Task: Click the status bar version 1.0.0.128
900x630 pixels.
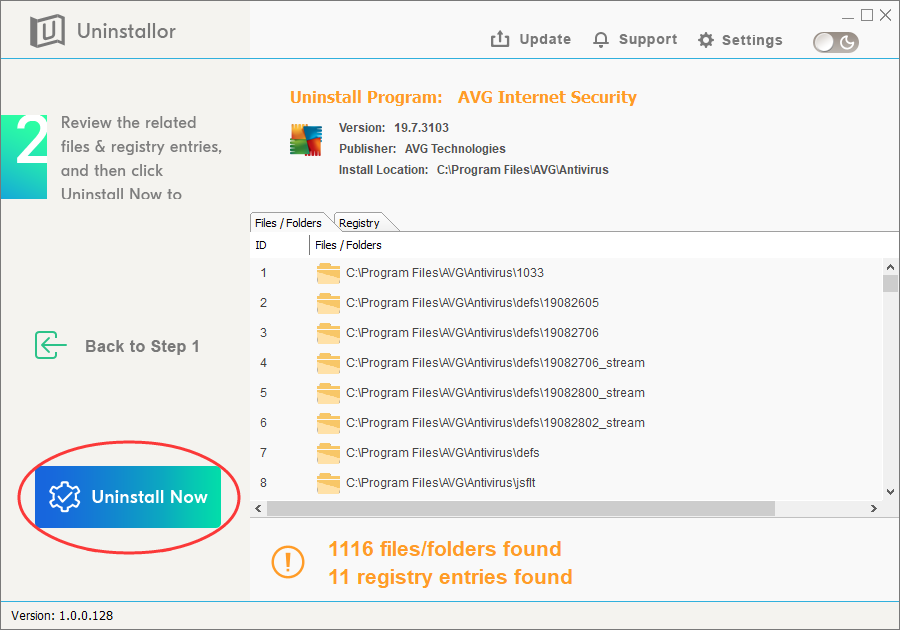Action: [x=62, y=616]
